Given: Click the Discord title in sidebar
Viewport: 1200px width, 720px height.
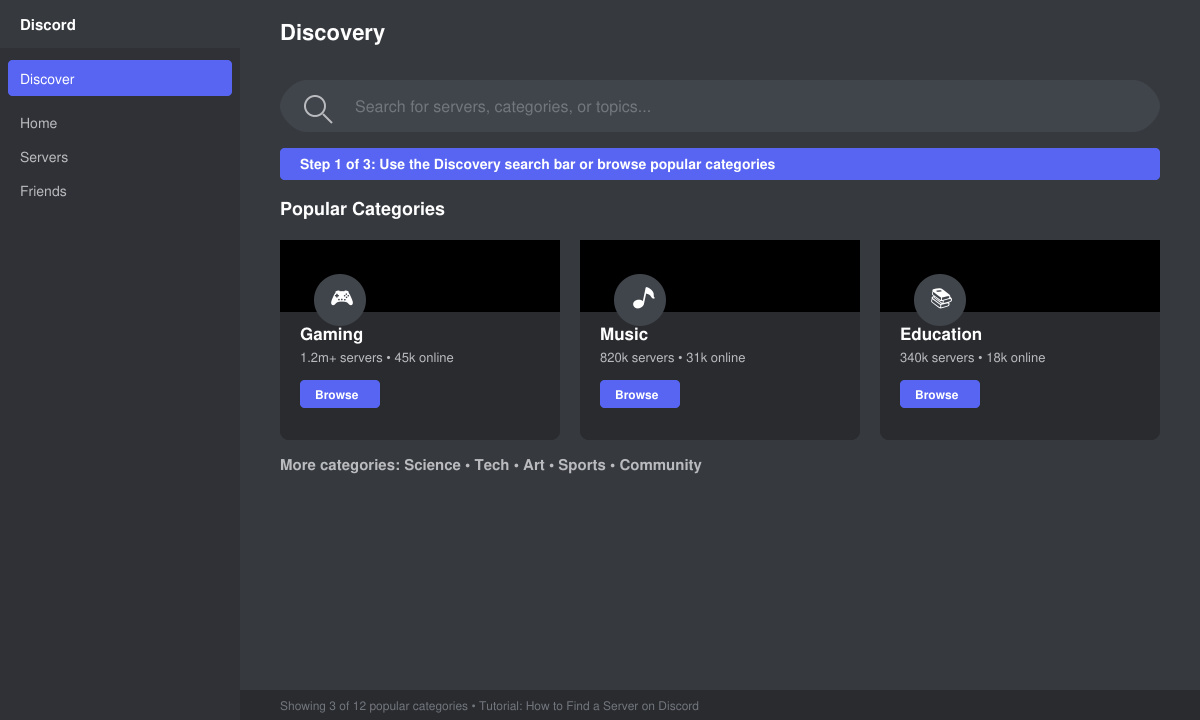Looking at the screenshot, I should click(48, 24).
